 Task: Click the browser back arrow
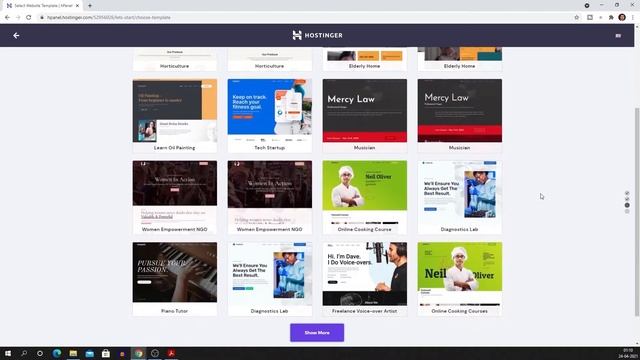[x=7, y=18]
